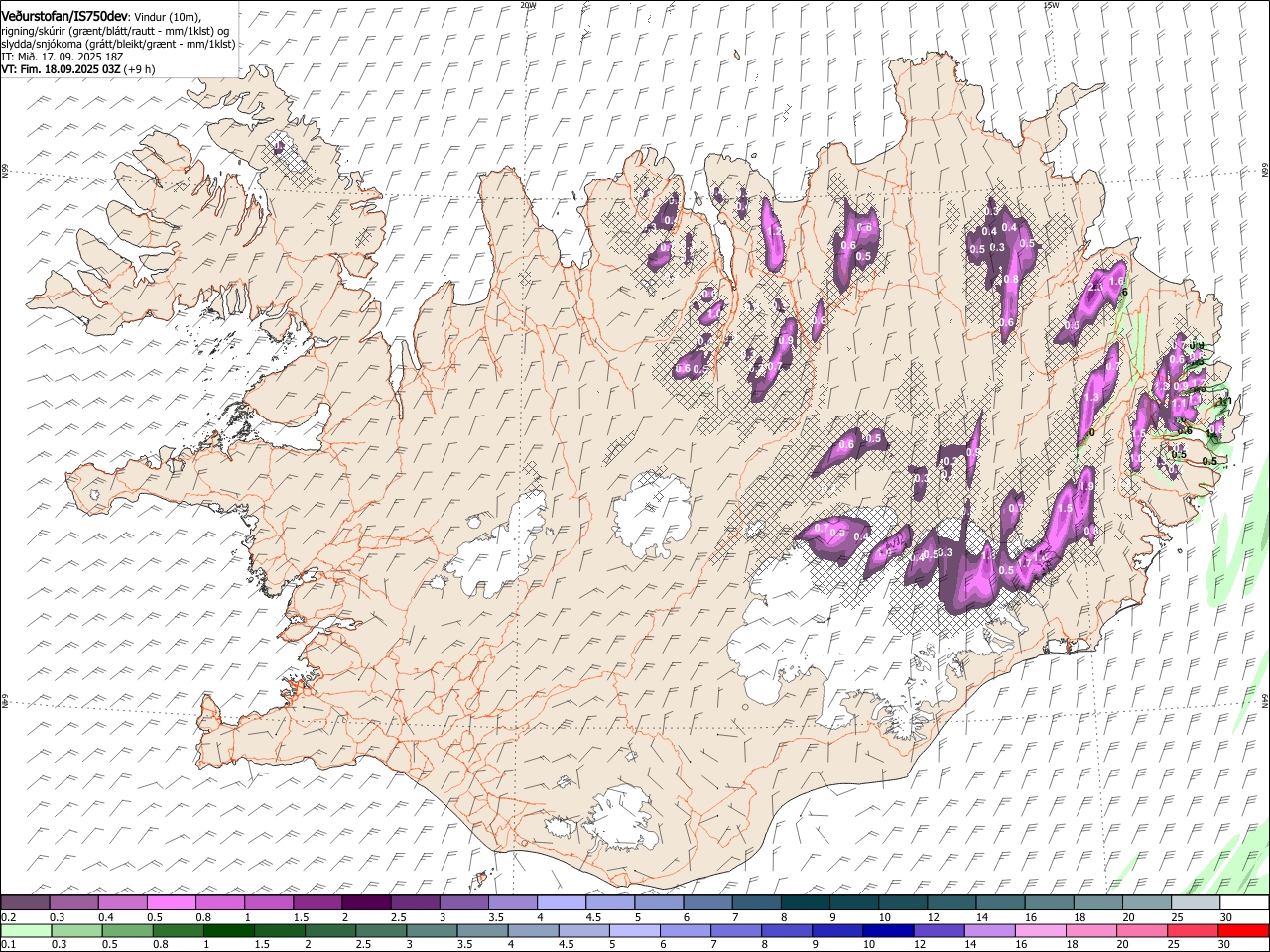This screenshot has width=1270, height=952.
Task: Click the 15W longitude label at top
Action: tap(1051, 4)
